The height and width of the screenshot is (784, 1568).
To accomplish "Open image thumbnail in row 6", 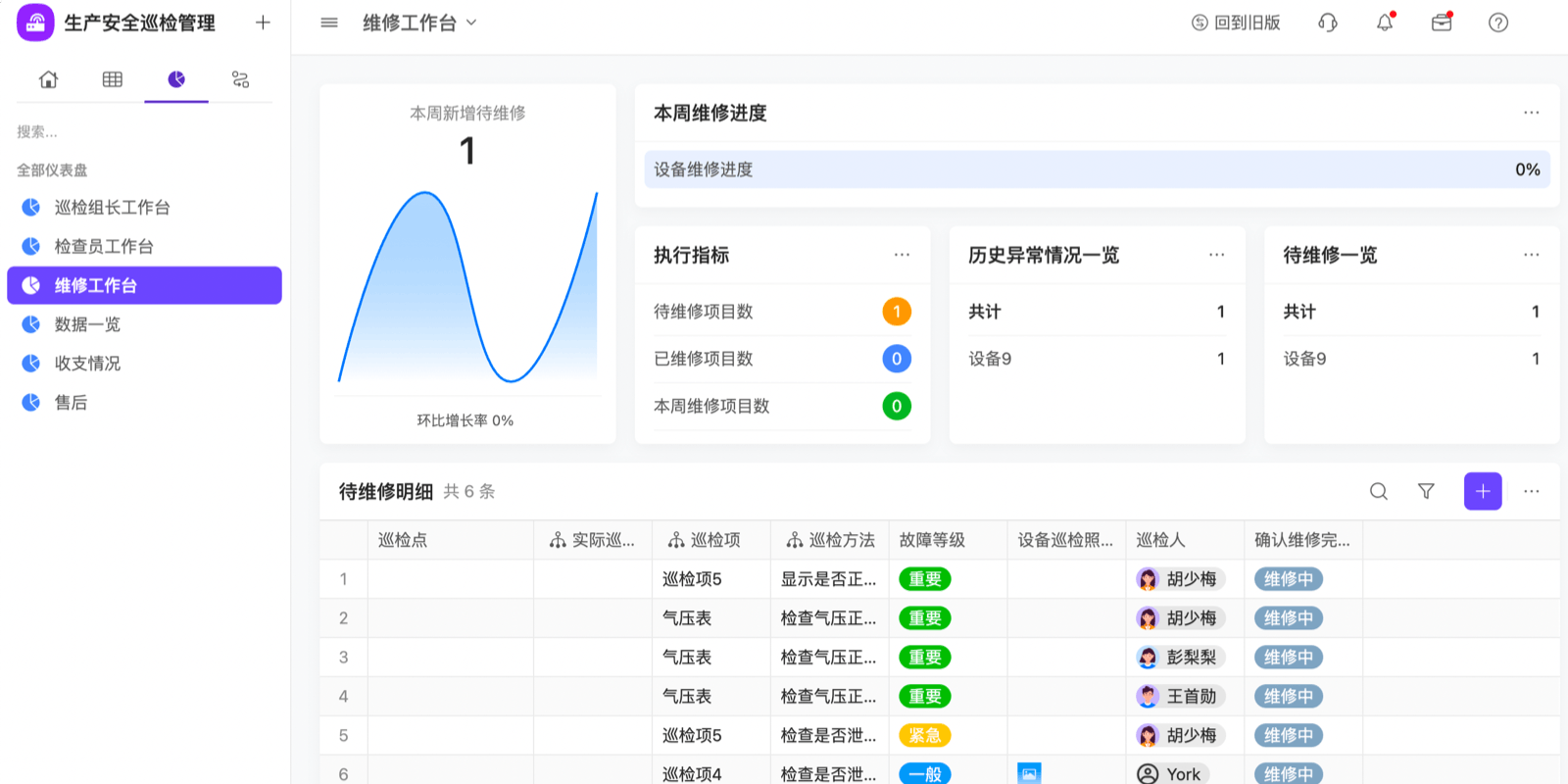I will (1029, 773).
